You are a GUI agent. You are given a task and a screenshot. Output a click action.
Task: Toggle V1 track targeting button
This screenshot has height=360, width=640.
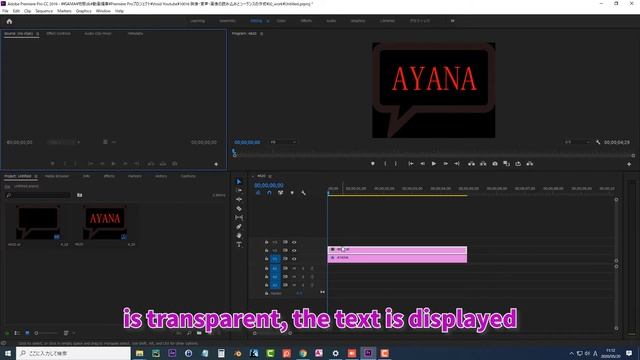275,259
